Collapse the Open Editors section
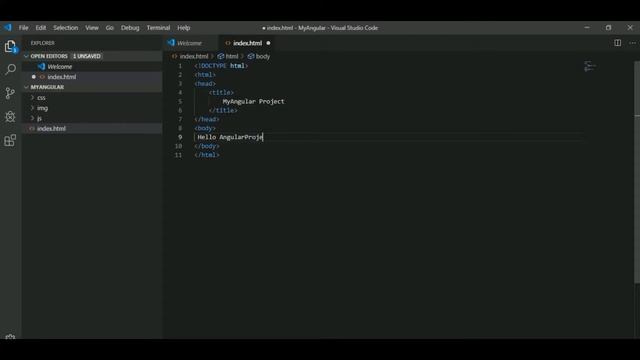The height and width of the screenshot is (360, 640). pyautogui.click(x=27, y=56)
